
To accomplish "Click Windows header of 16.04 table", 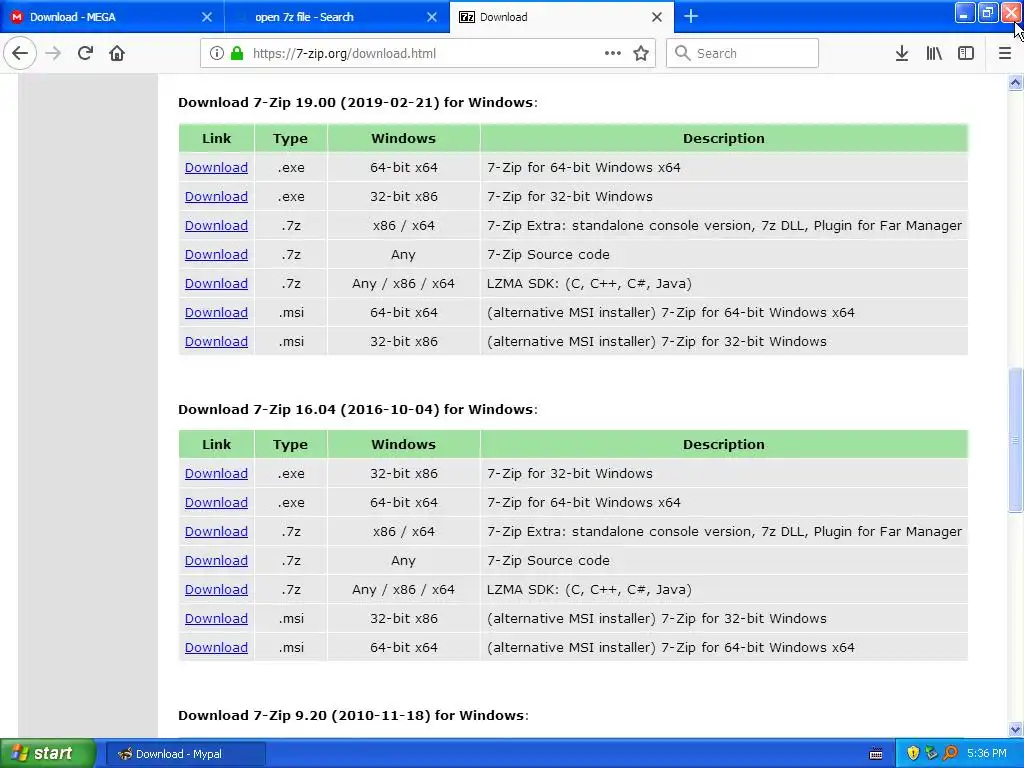I will point(403,445).
